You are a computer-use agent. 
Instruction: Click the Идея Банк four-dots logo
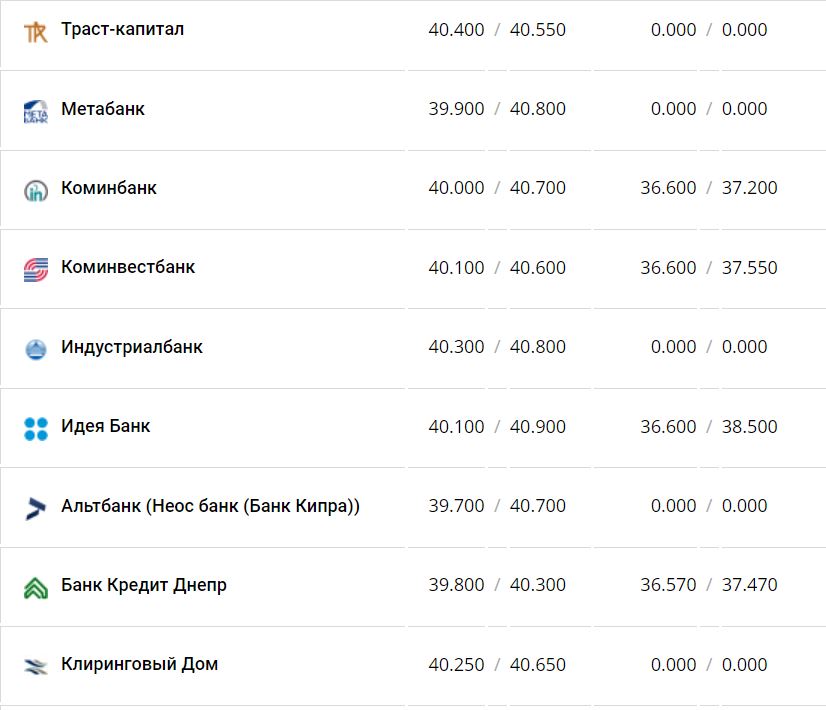(x=36, y=428)
